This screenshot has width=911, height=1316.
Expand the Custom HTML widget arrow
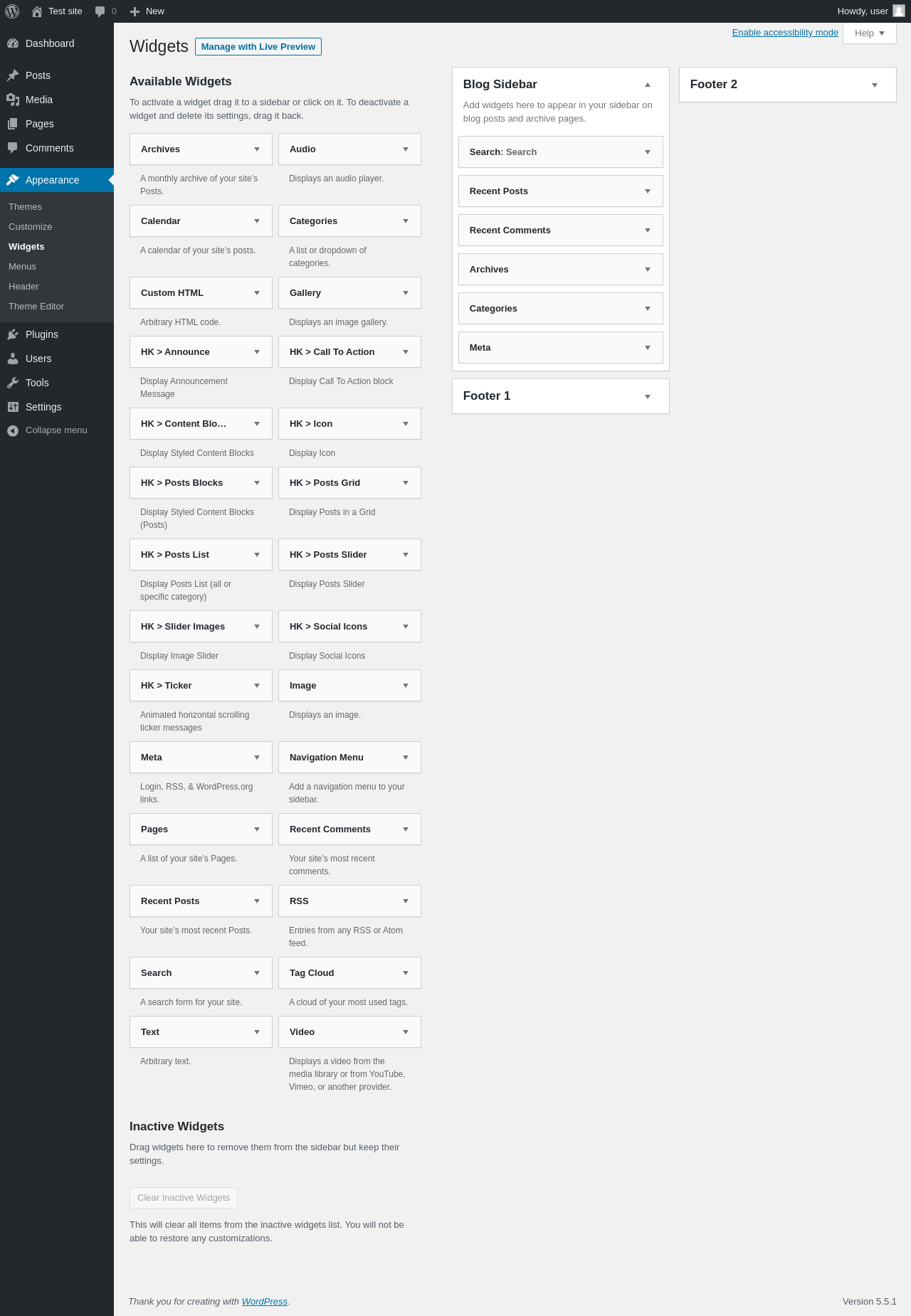click(257, 293)
